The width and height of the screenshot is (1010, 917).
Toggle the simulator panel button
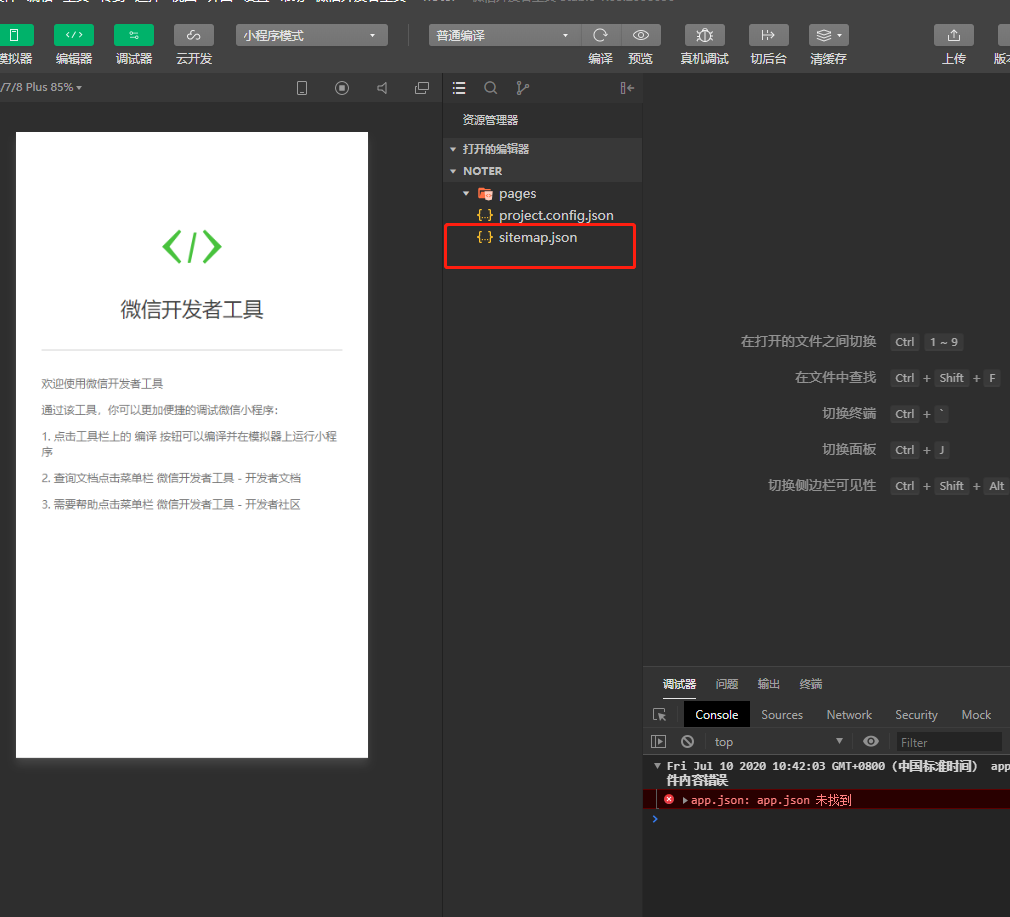(x=15, y=35)
